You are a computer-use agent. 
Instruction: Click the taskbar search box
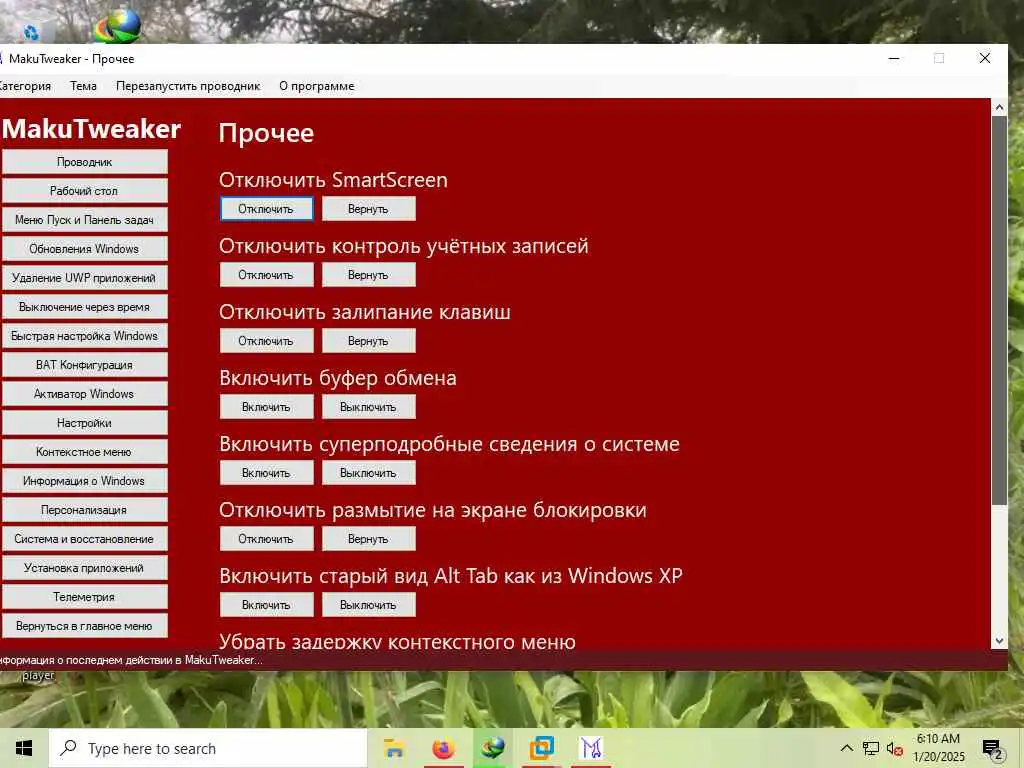[x=208, y=748]
